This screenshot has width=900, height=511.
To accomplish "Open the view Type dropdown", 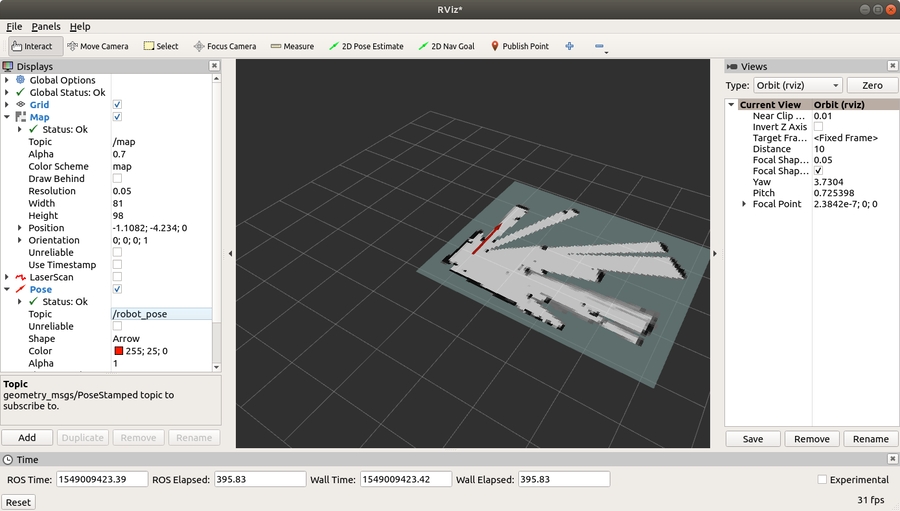I will click(x=797, y=86).
